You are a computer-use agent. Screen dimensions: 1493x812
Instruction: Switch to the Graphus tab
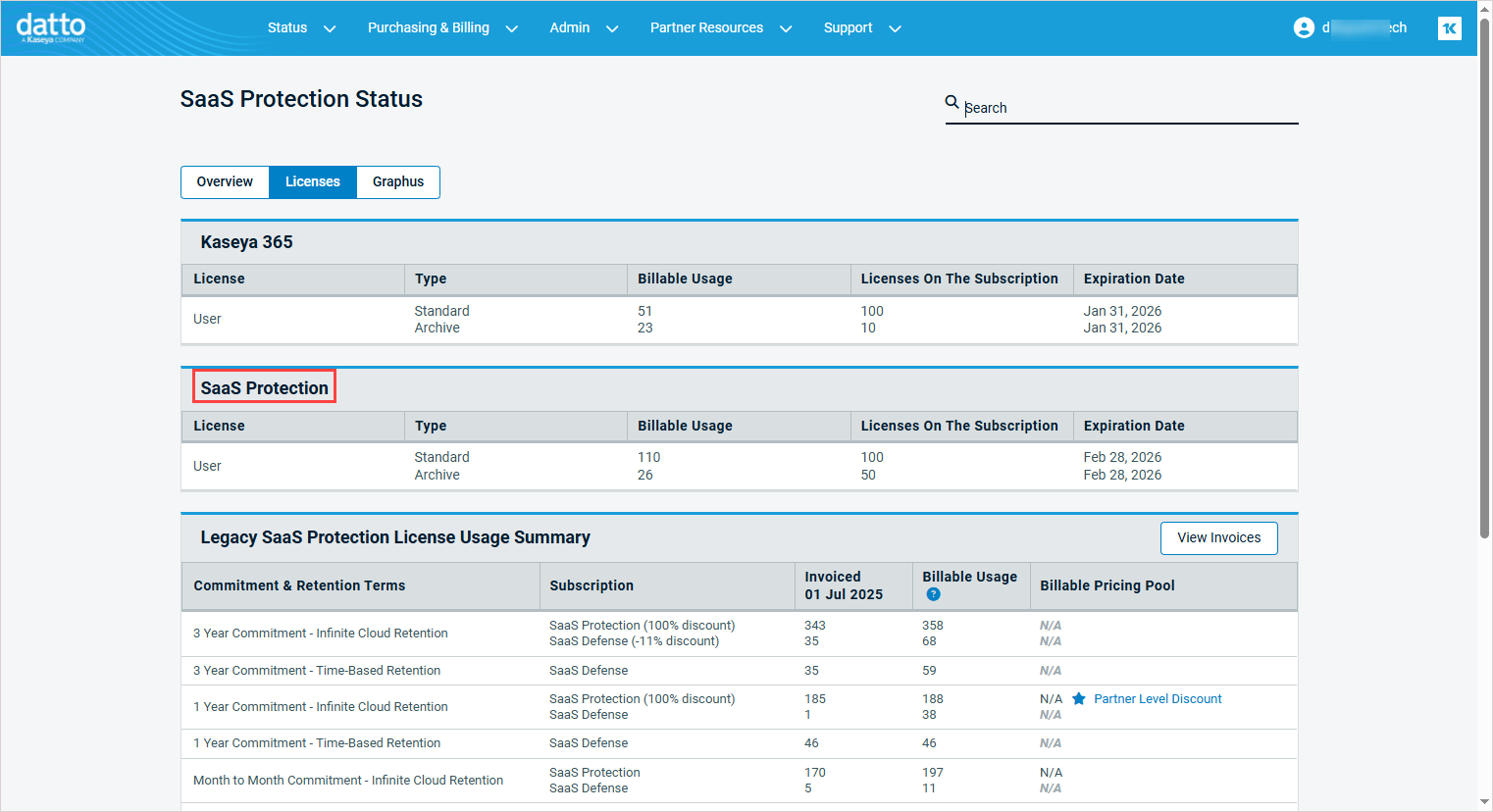pyautogui.click(x=398, y=182)
